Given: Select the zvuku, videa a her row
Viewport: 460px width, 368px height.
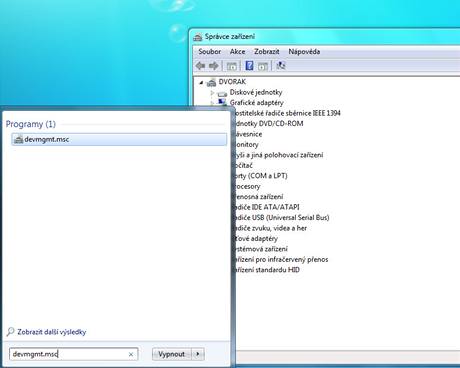Looking at the screenshot, I should tap(270, 228).
